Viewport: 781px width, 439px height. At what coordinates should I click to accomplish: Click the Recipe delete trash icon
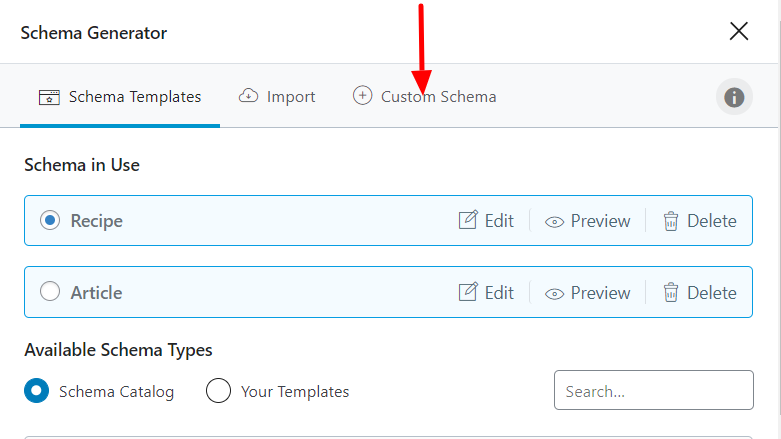pos(671,221)
